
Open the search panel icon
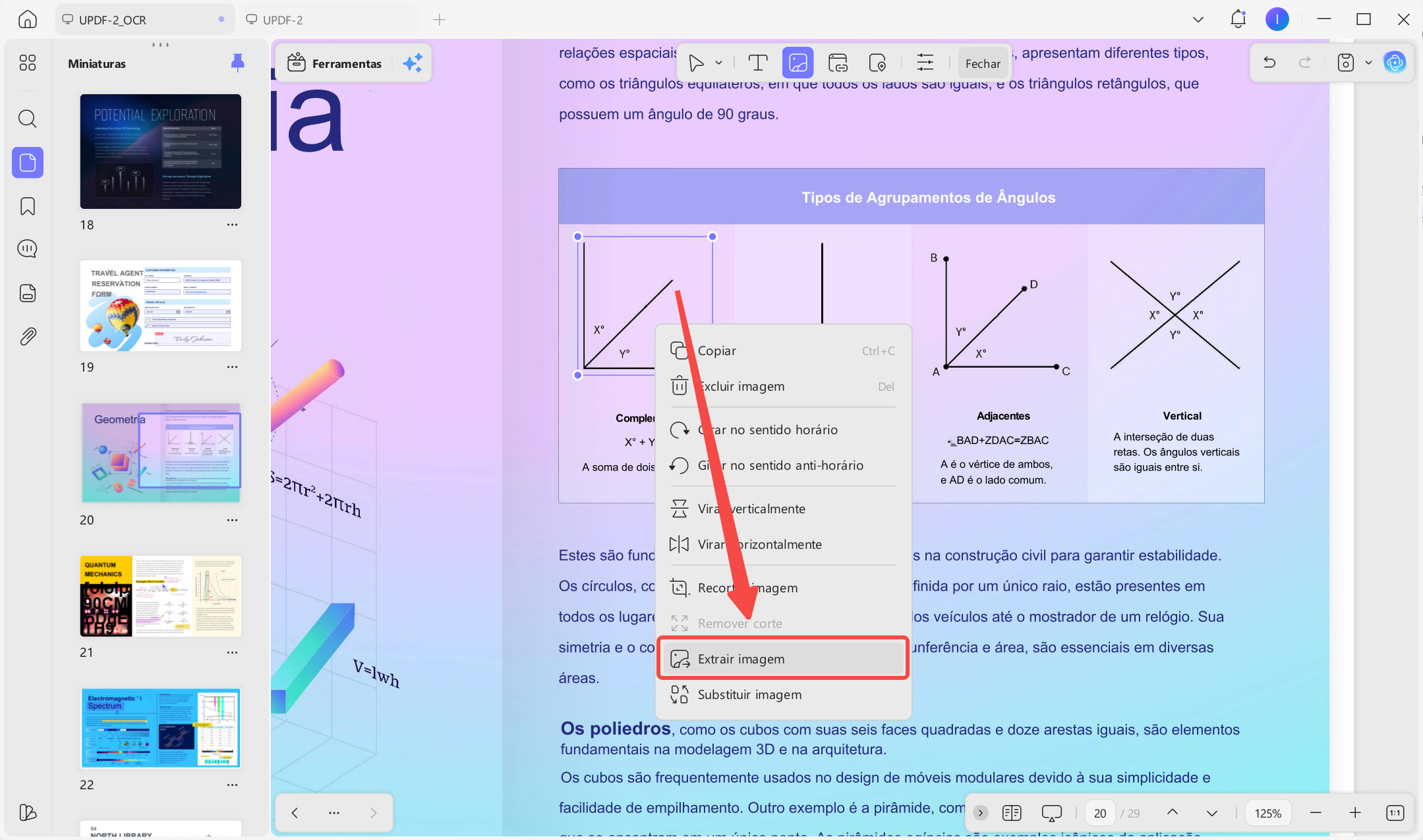28,119
